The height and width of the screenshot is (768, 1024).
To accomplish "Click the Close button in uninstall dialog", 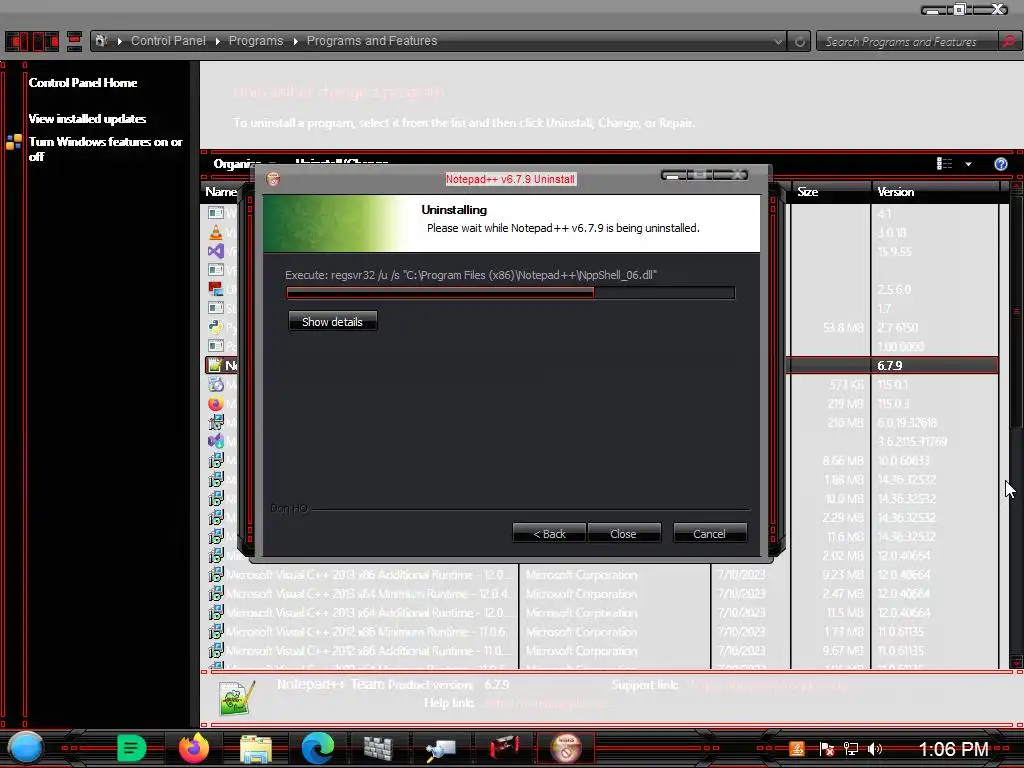I will (623, 534).
